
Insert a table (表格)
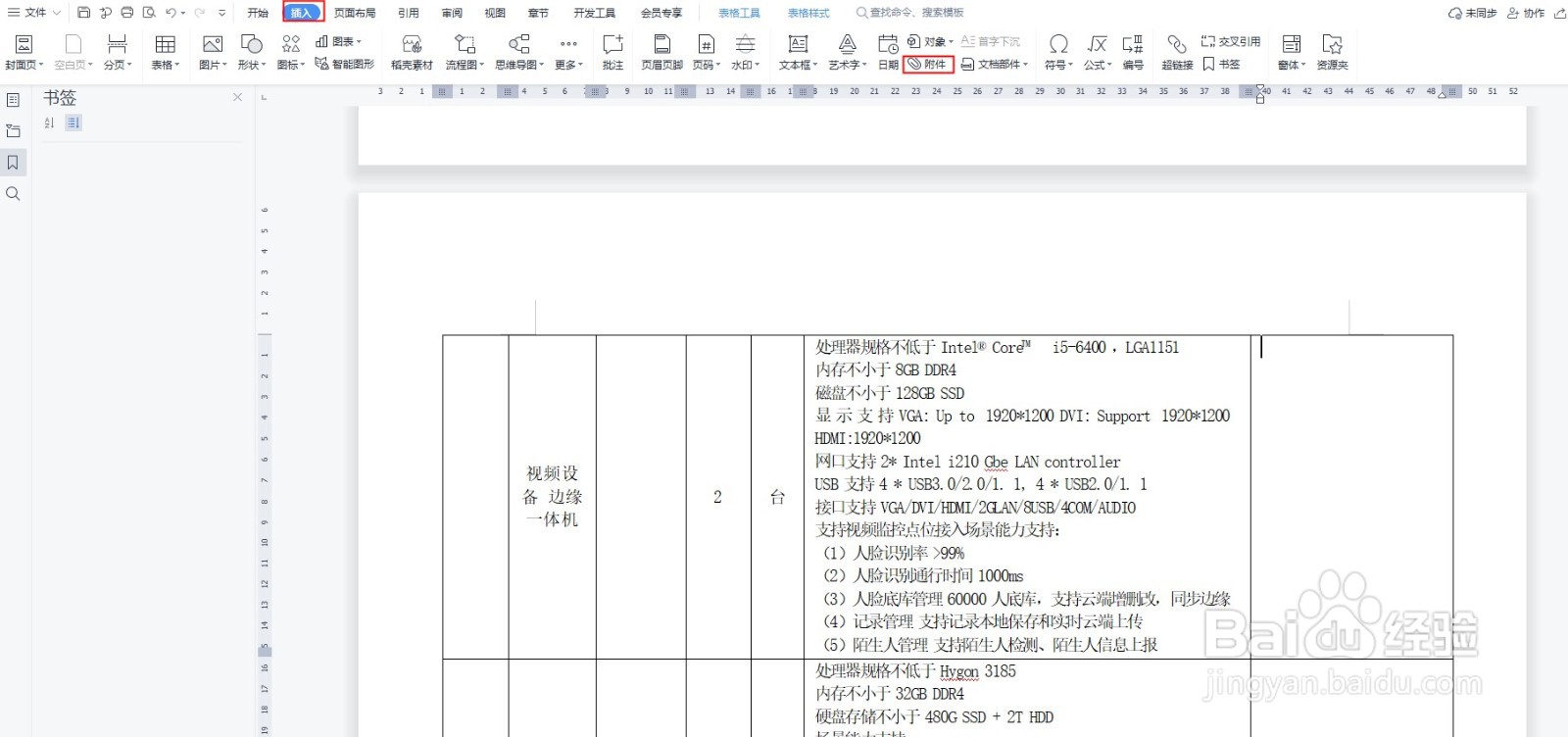(166, 52)
